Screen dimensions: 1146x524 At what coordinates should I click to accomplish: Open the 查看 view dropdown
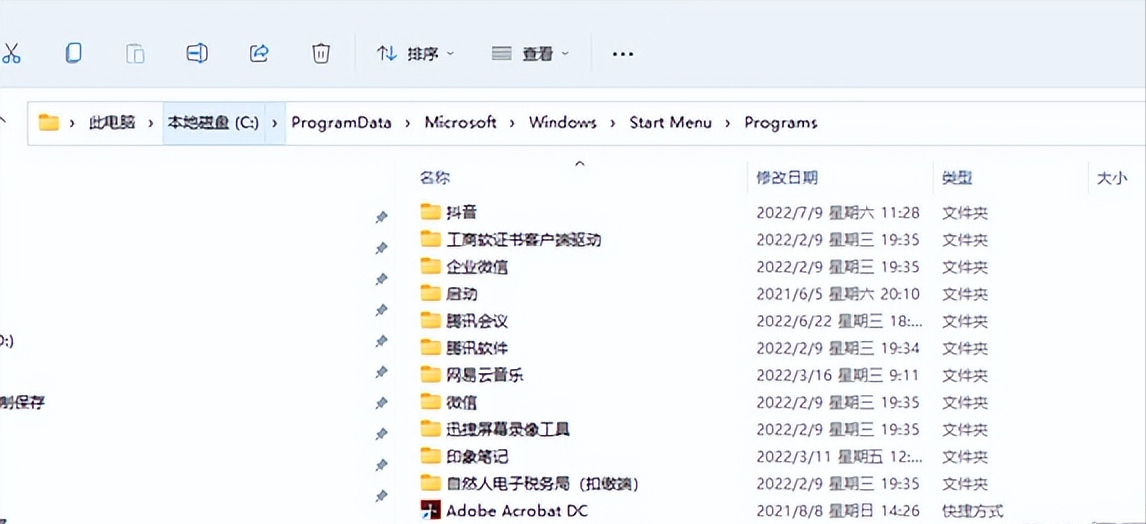(x=531, y=53)
